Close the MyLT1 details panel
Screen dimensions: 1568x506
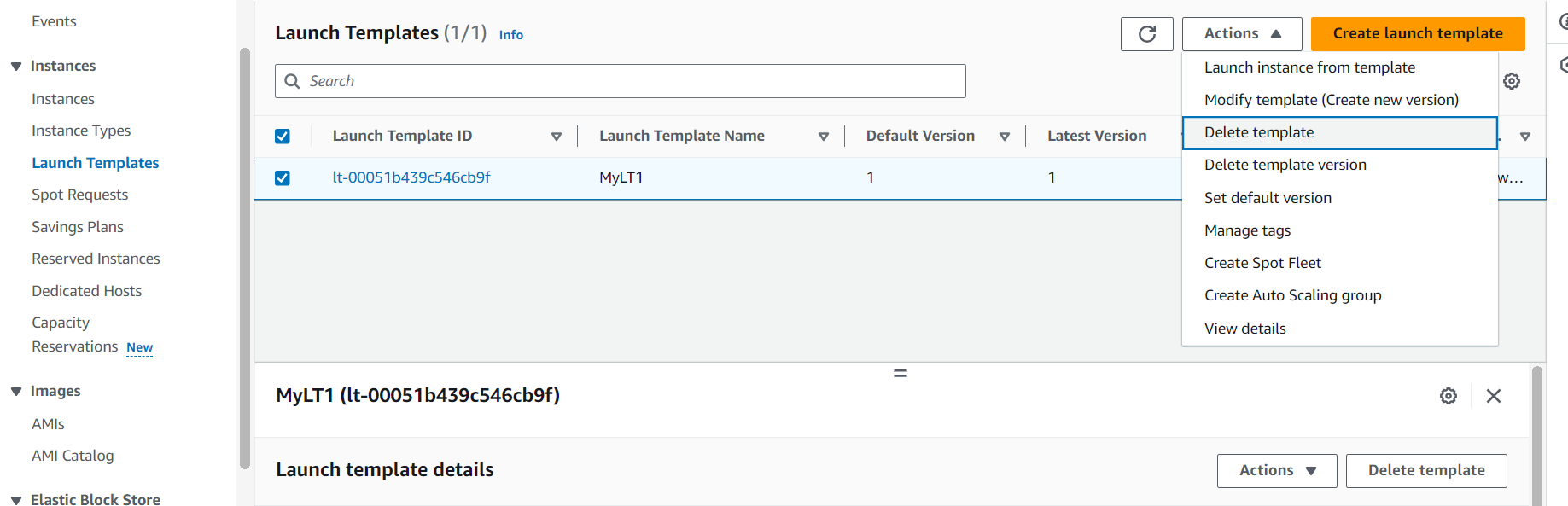click(x=1494, y=396)
